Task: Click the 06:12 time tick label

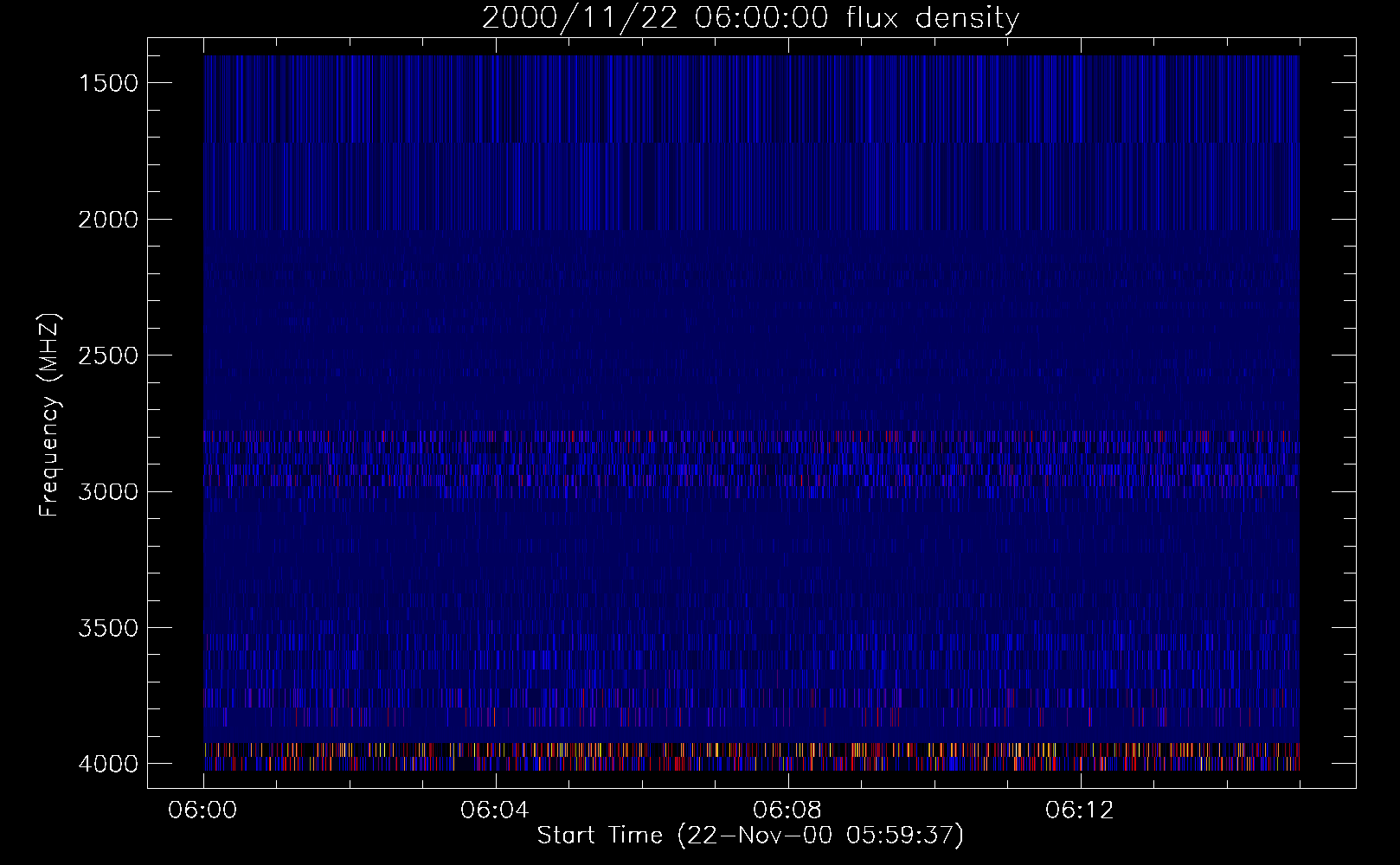Action: click(x=1080, y=811)
